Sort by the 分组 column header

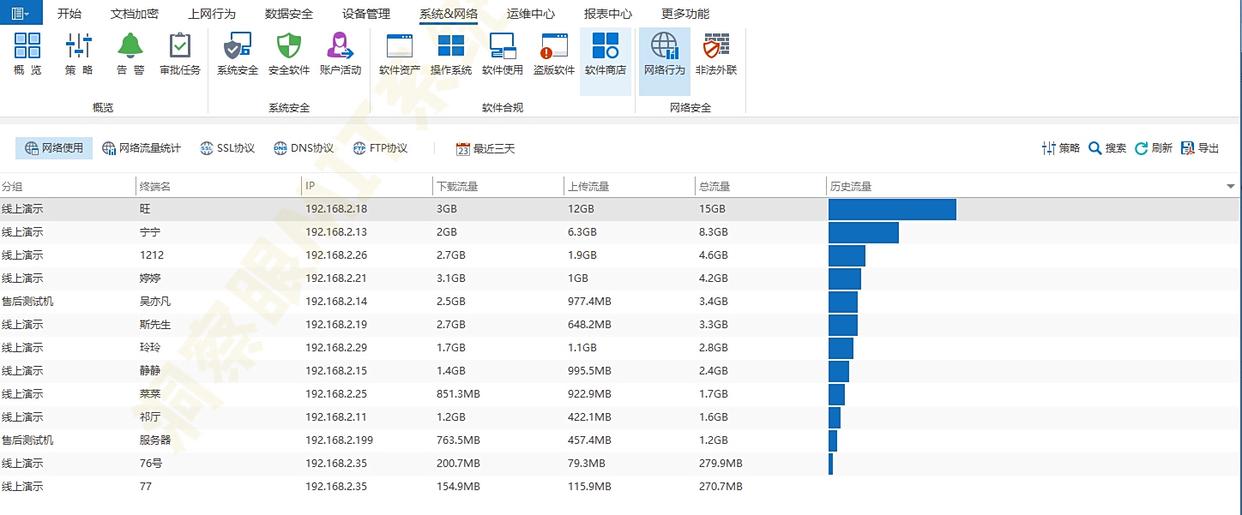67,186
